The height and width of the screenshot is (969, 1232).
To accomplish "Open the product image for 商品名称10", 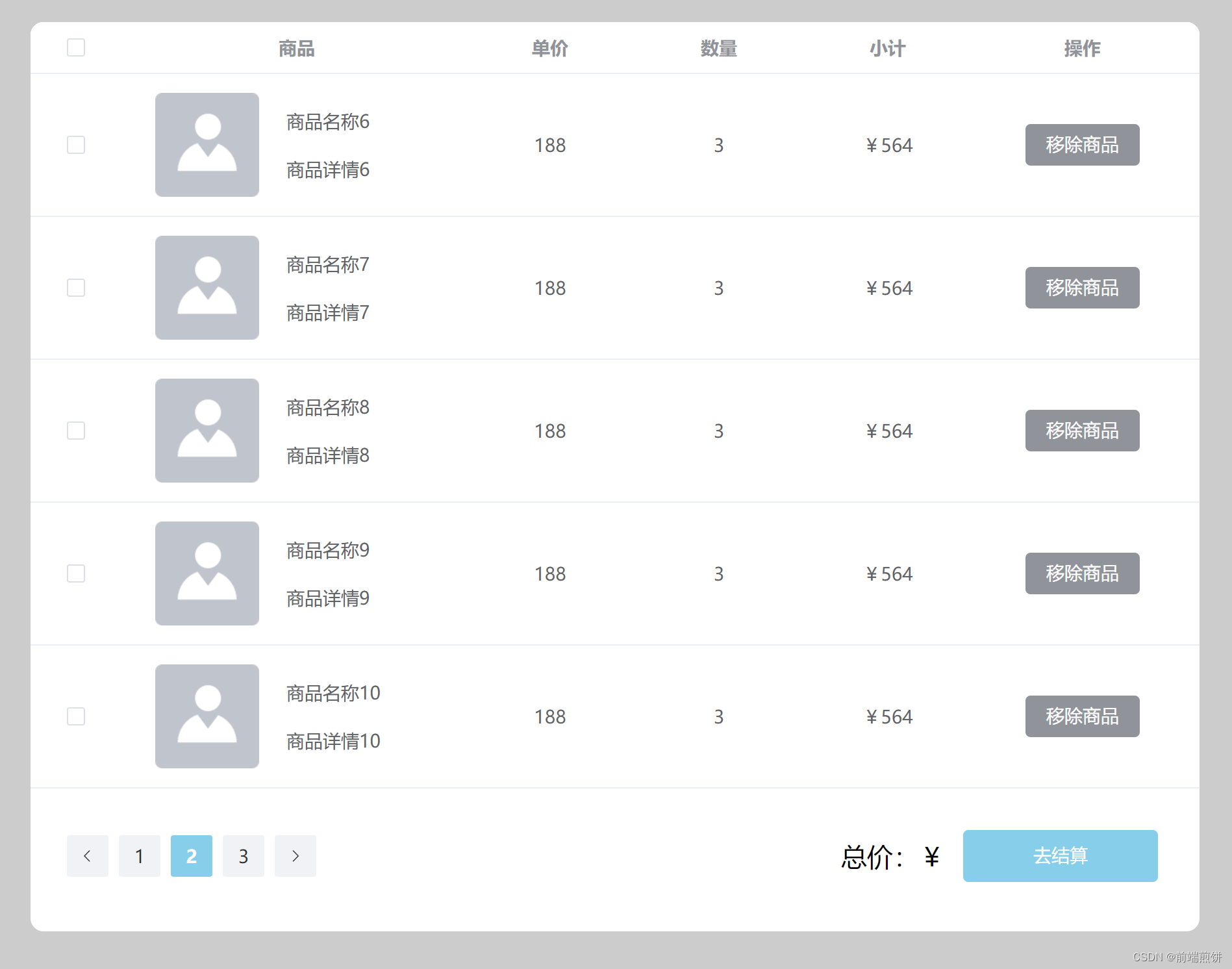I will pos(207,716).
